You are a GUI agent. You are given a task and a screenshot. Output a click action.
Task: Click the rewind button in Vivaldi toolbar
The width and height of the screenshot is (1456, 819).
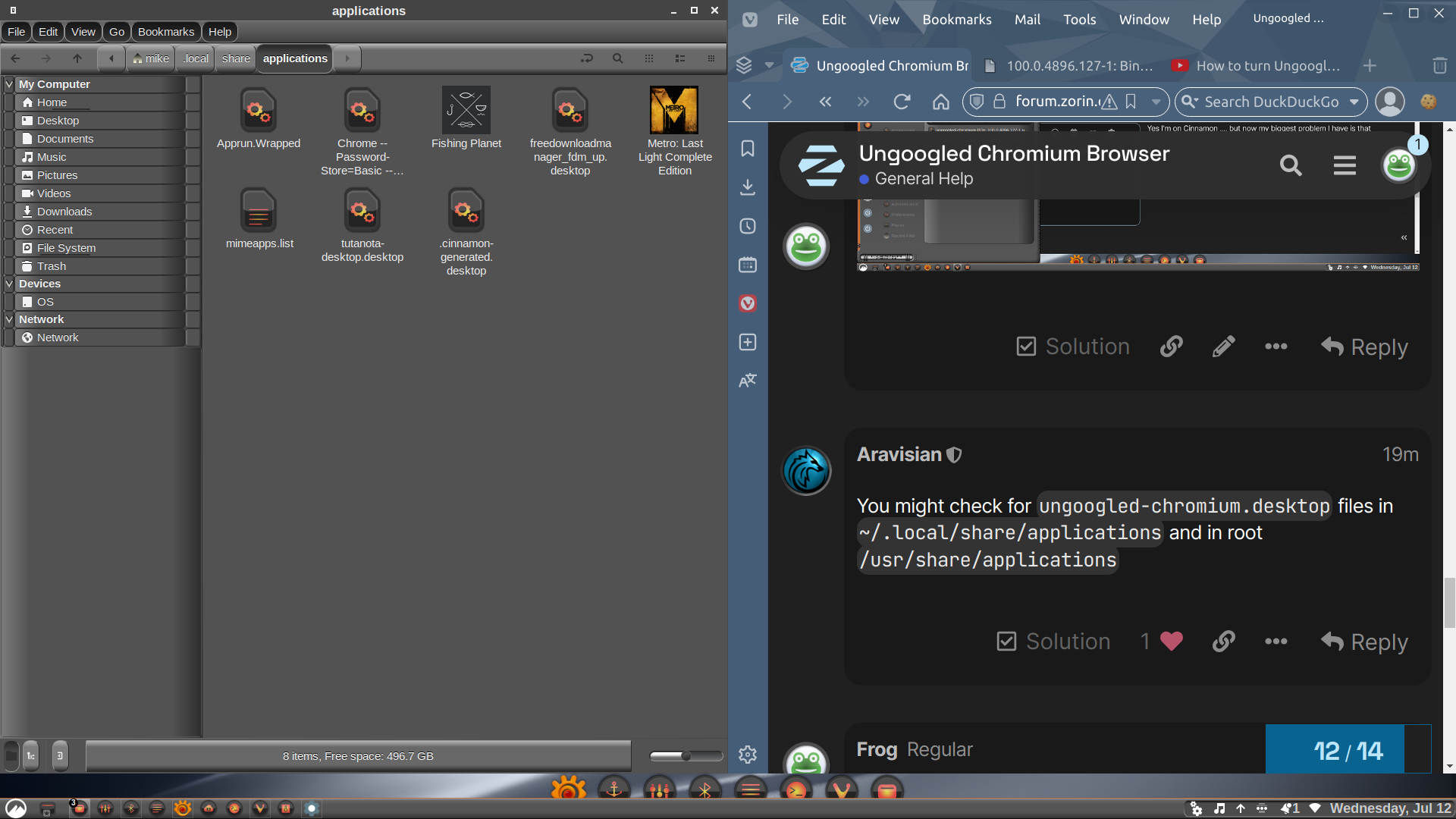[825, 102]
